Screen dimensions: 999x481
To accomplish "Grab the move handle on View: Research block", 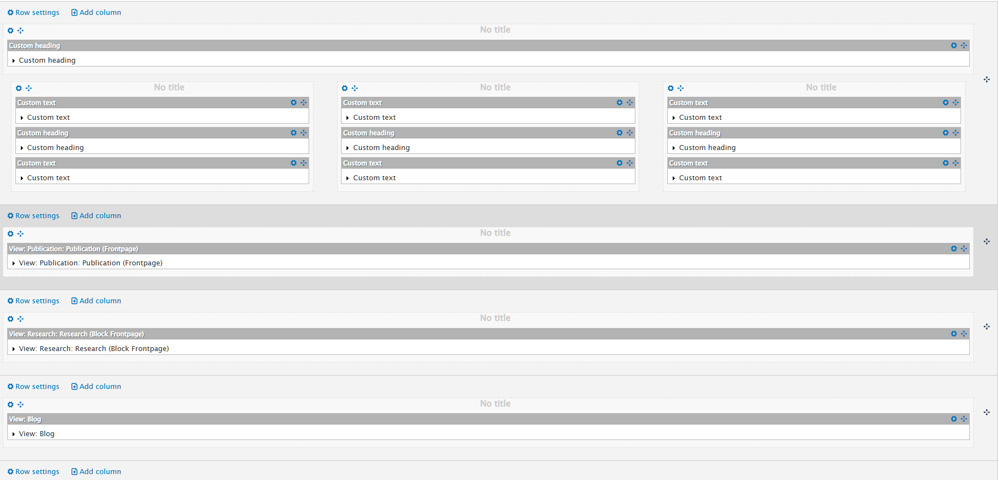I will (964, 334).
